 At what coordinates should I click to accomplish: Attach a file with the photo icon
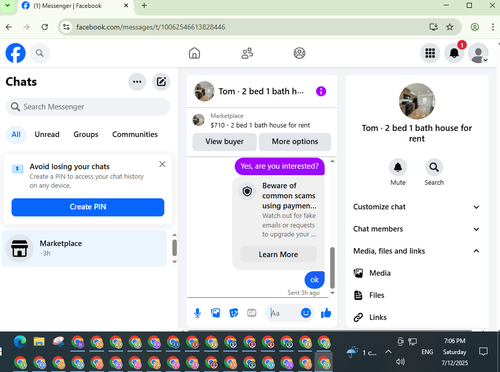[x=216, y=313]
